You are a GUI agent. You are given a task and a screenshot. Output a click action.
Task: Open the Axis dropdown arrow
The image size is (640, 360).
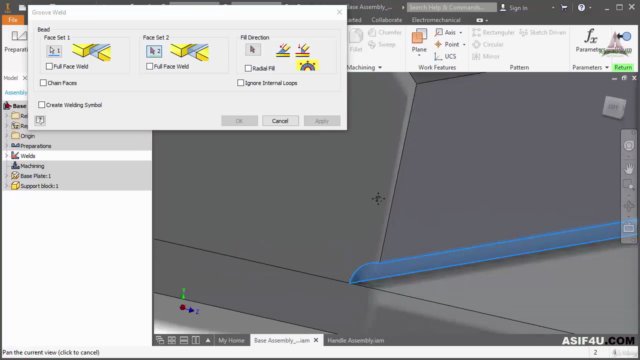coord(461,32)
